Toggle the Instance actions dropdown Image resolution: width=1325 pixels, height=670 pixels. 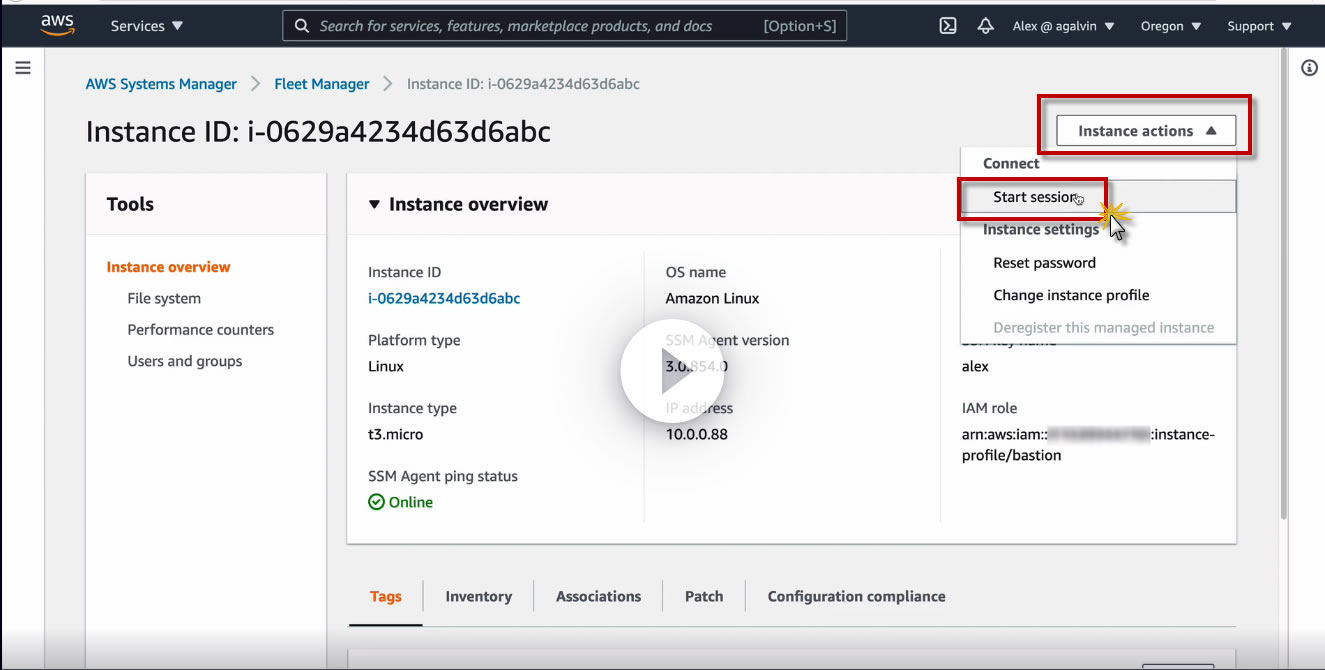[x=1146, y=131]
